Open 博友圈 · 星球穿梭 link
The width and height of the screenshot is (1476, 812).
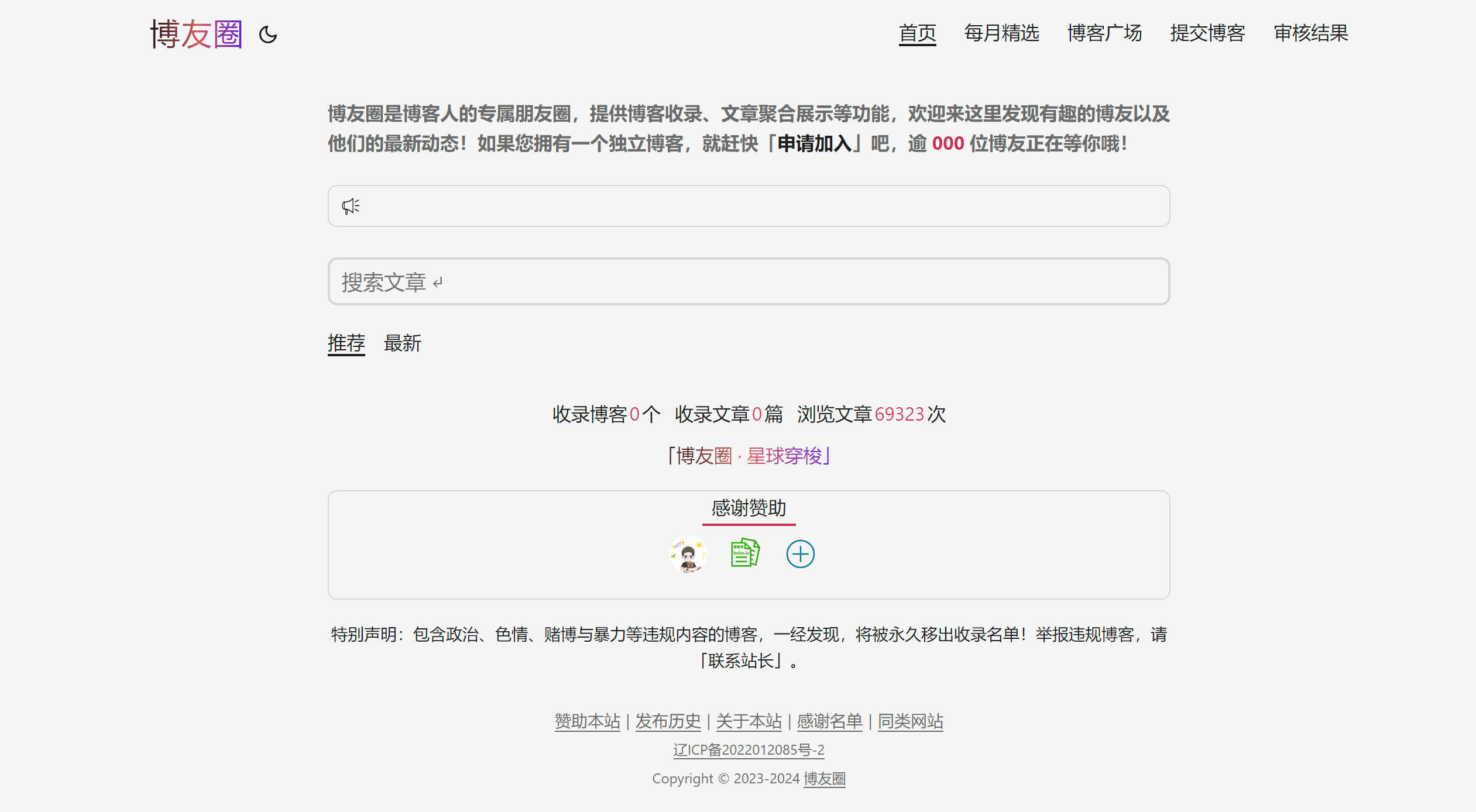(749, 456)
